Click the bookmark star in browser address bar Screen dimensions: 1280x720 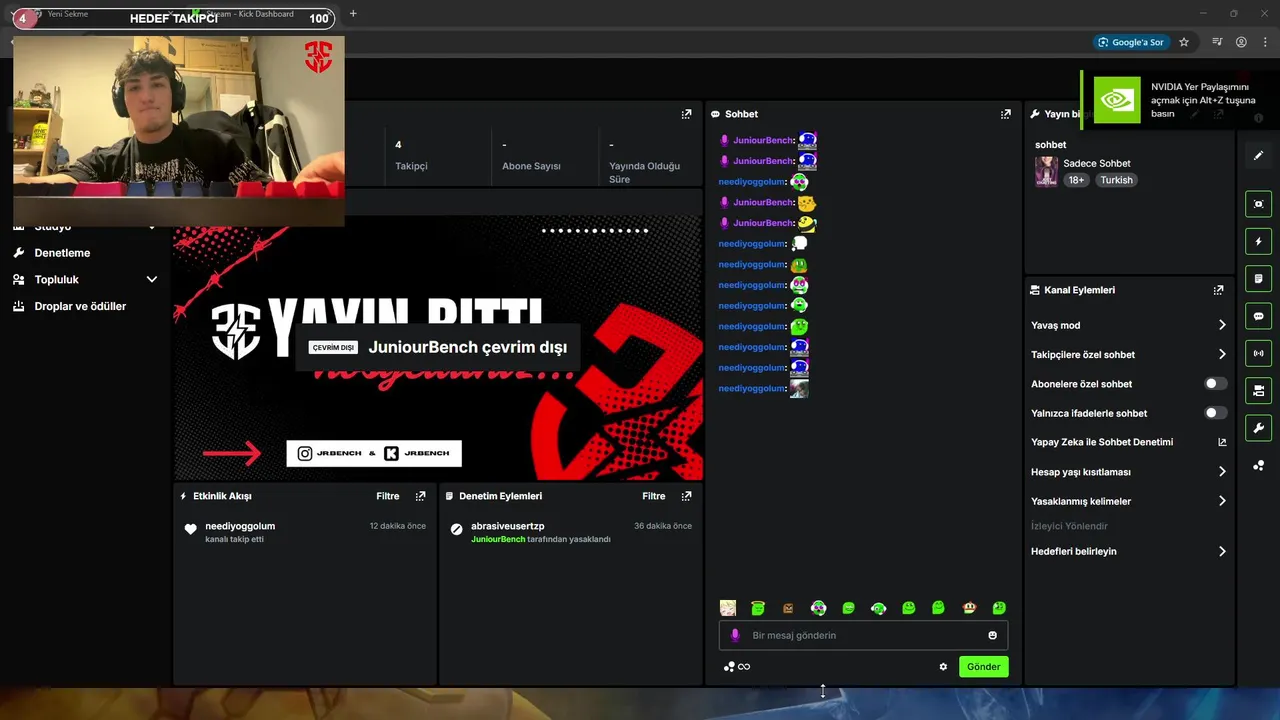tap(1184, 42)
